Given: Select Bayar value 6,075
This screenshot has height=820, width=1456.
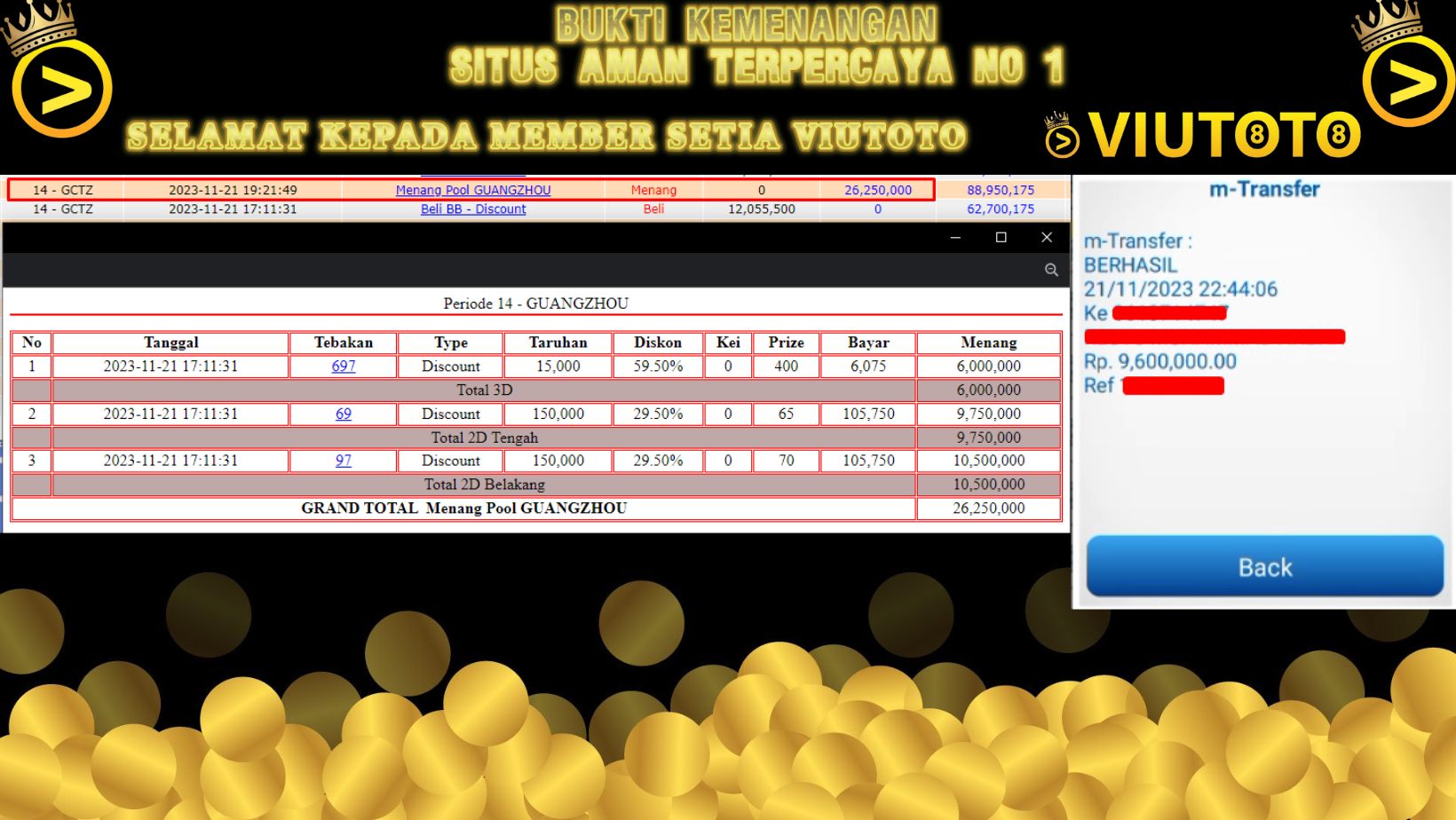Looking at the screenshot, I should pos(868,366).
